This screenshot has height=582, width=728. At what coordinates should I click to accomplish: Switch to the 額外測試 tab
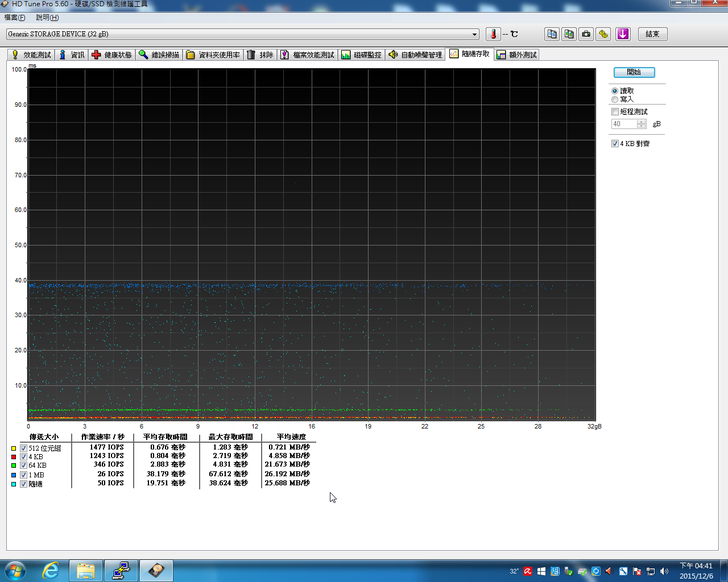pyautogui.click(x=517, y=55)
